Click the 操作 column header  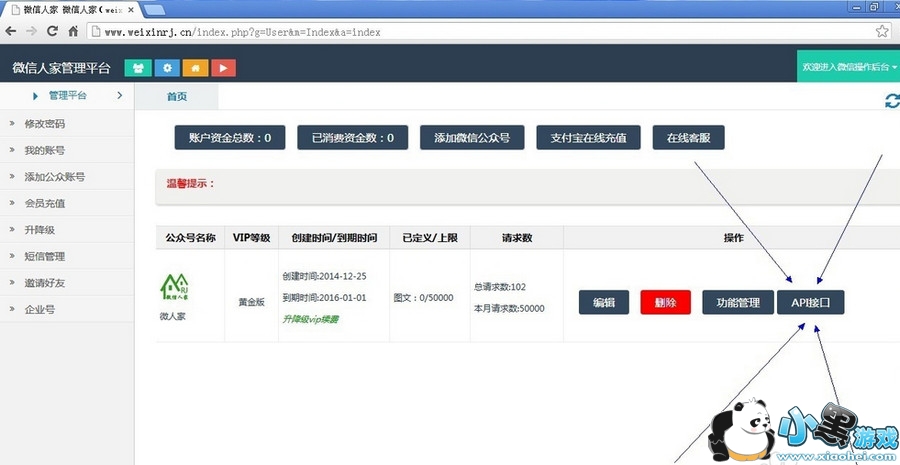[x=734, y=238]
